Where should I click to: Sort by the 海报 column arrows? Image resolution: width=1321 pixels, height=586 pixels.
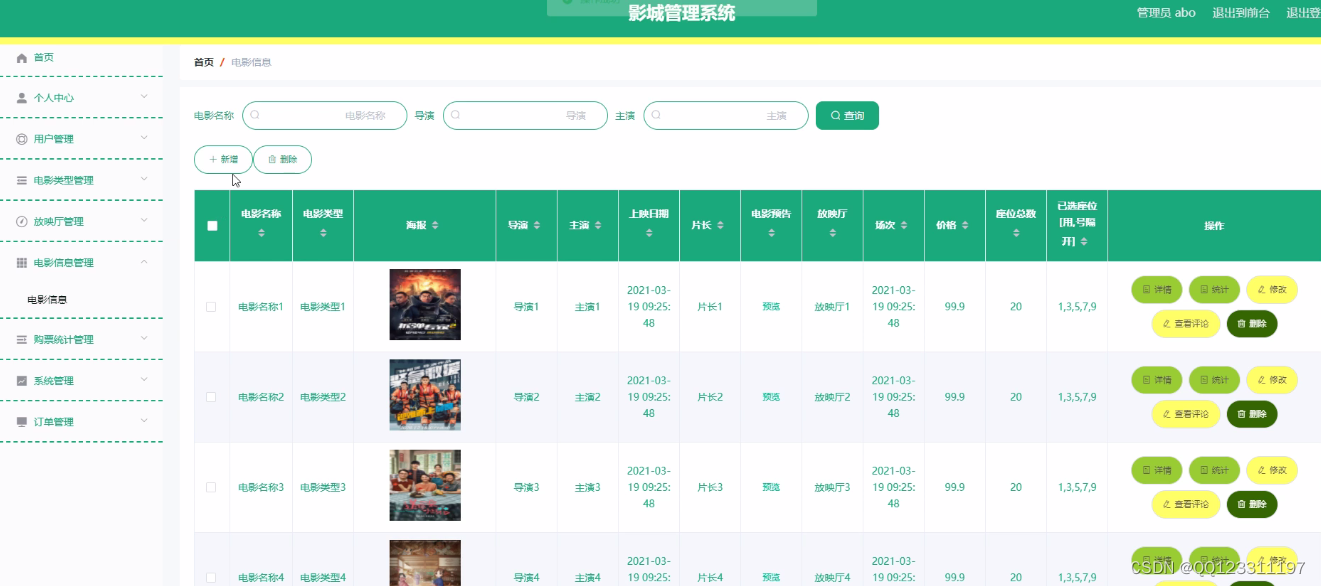click(435, 226)
